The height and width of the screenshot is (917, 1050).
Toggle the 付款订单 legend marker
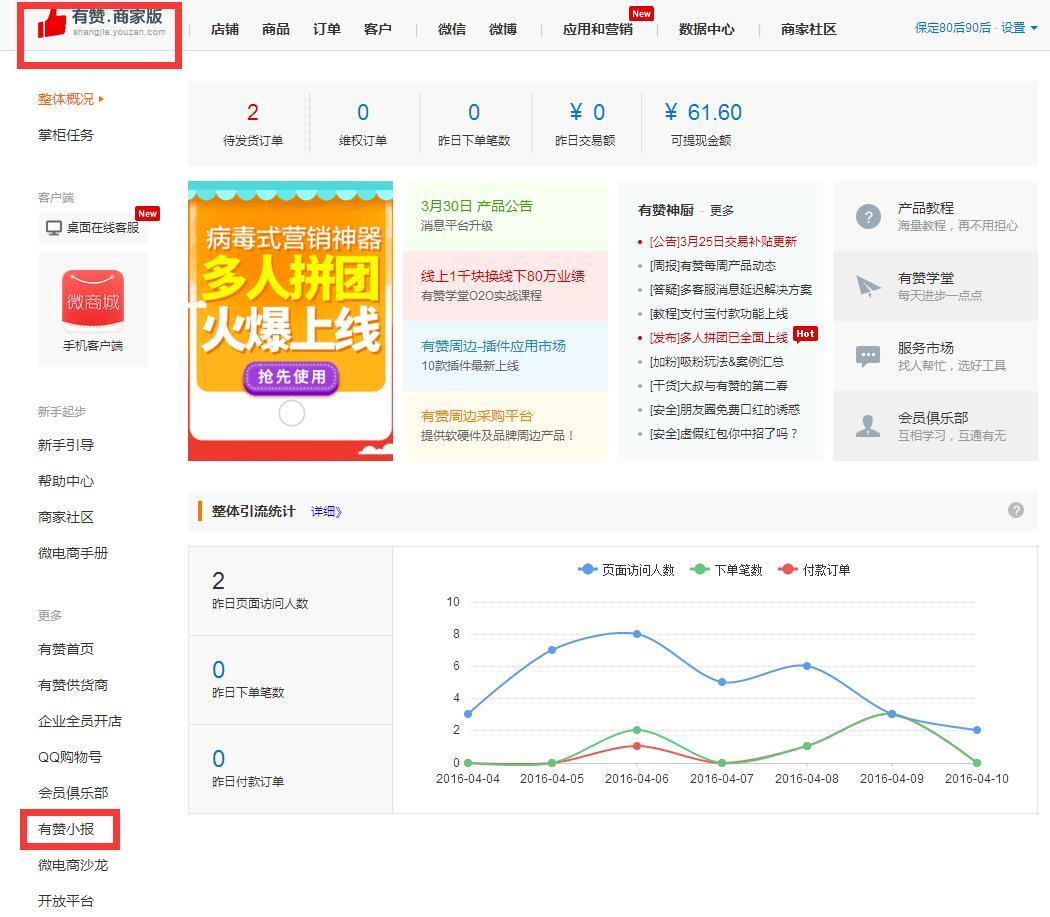click(x=788, y=569)
